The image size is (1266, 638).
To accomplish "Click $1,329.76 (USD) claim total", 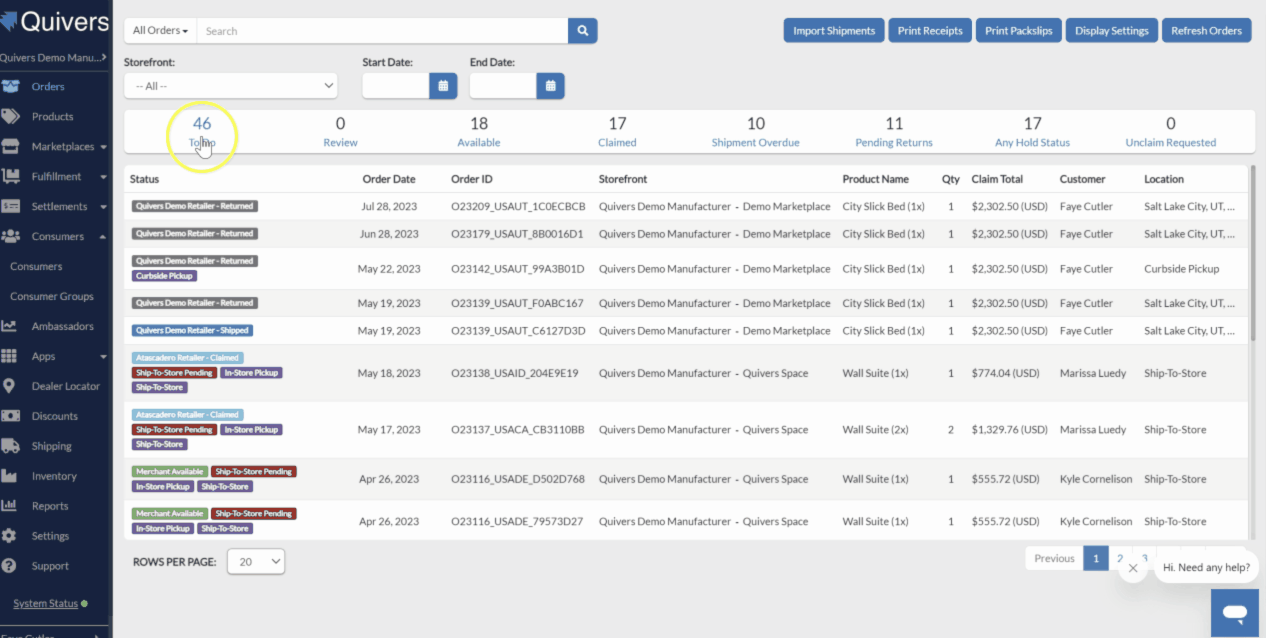I will (x=1012, y=430).
